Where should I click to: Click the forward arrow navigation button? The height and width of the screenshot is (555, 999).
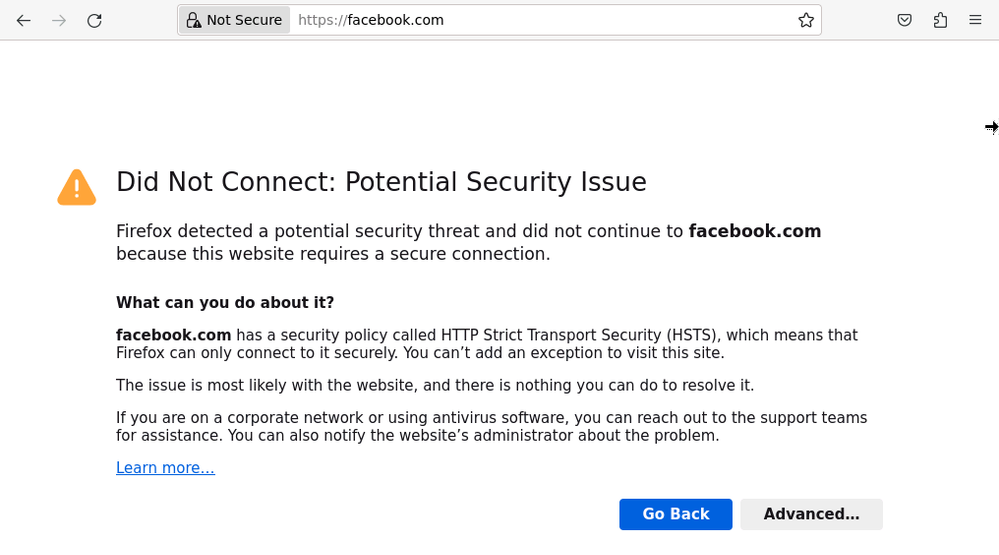59,20
